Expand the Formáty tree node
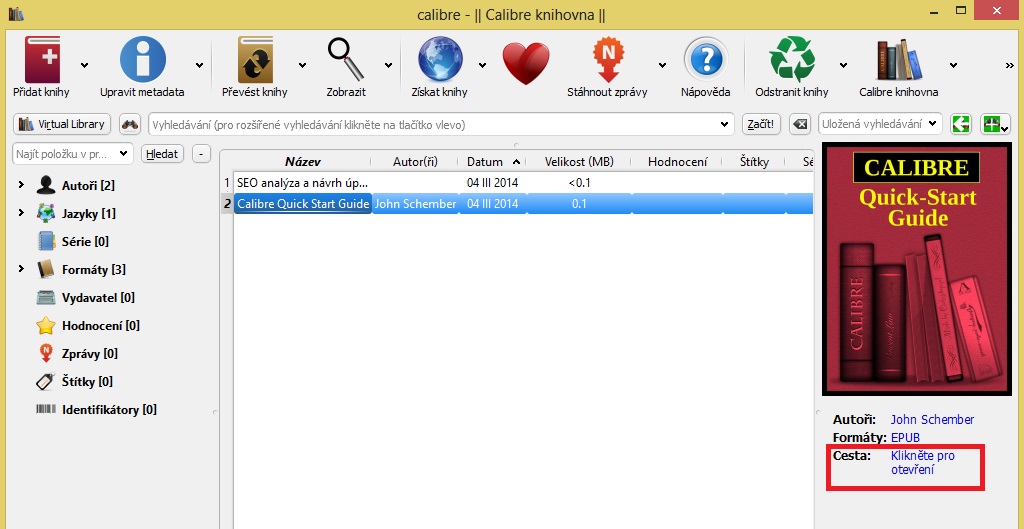This screenshot has height=529, width=1024. 22,268
